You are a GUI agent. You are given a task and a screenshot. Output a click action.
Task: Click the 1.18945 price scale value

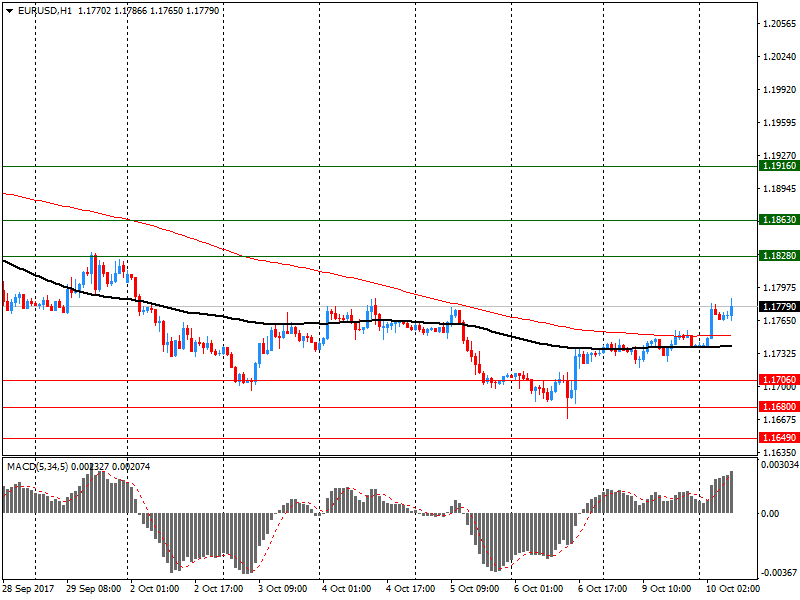780,189
